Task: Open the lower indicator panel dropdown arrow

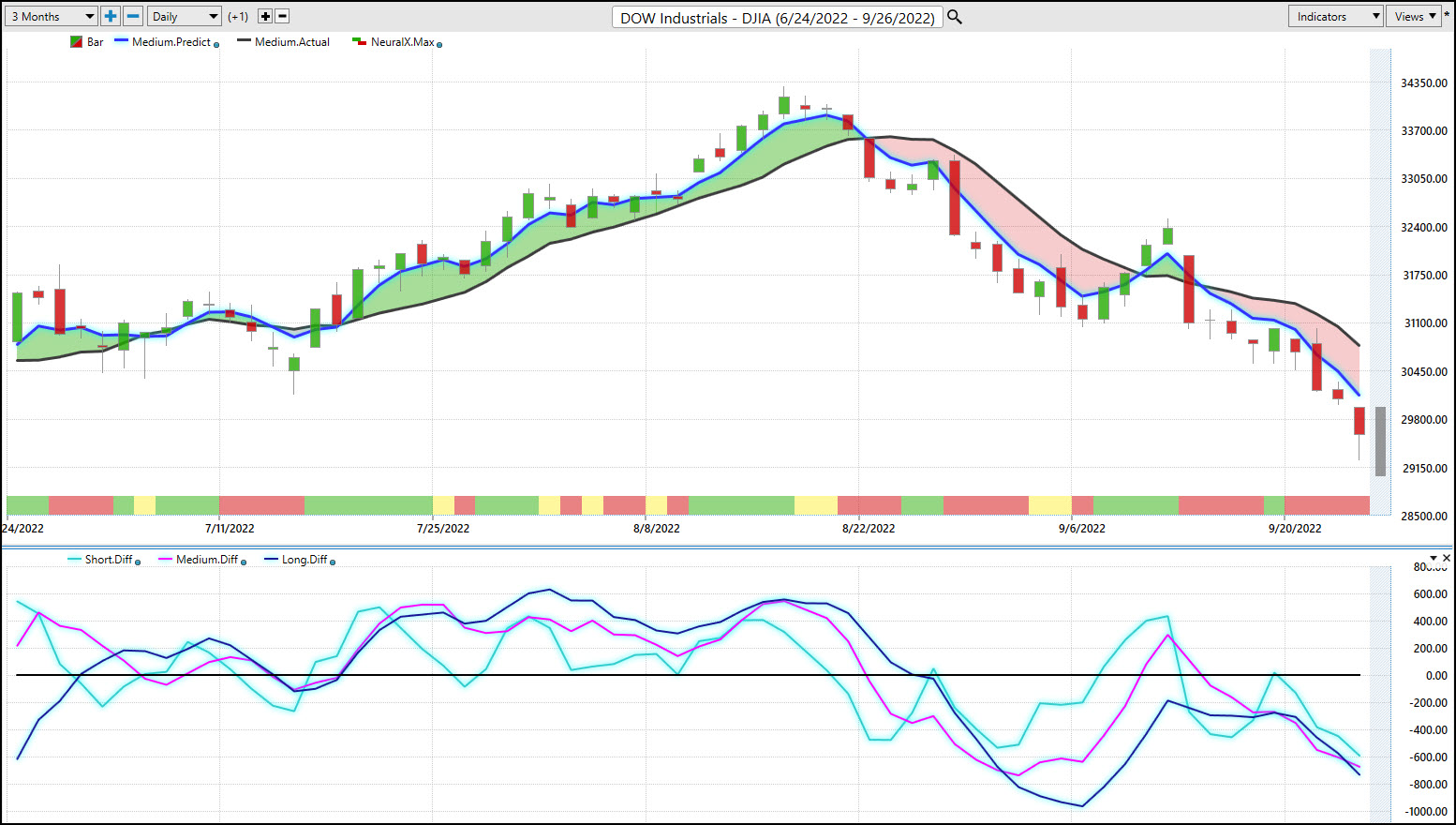Action: (x=1434, y=558)
